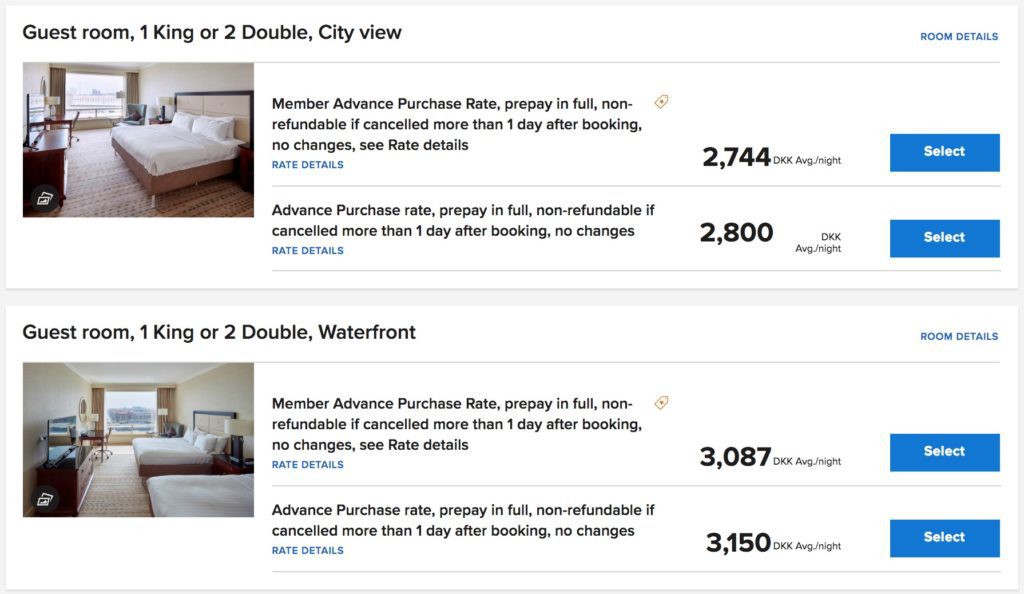
Task: Select the 3,150 DKK Waterfront rate
Action: pyautogui.click(x=944, y=538)
